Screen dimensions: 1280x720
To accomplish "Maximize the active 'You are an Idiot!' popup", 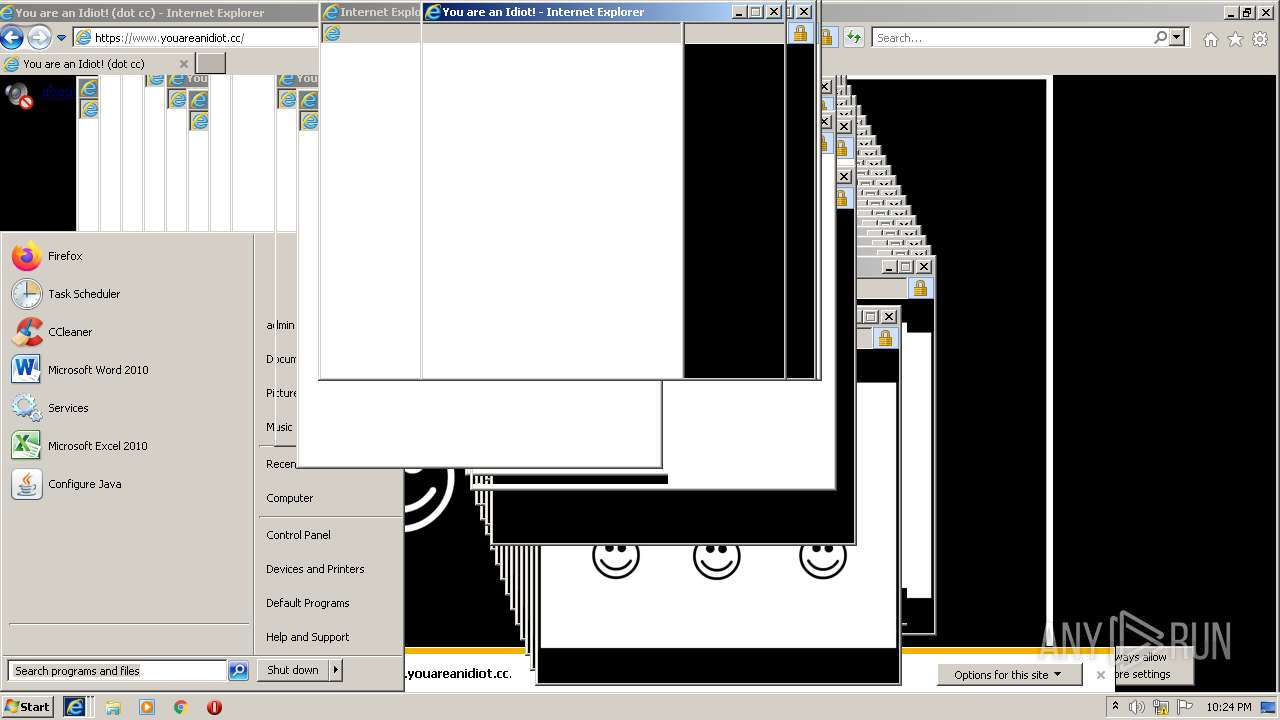I will click(x=756, y=12).
